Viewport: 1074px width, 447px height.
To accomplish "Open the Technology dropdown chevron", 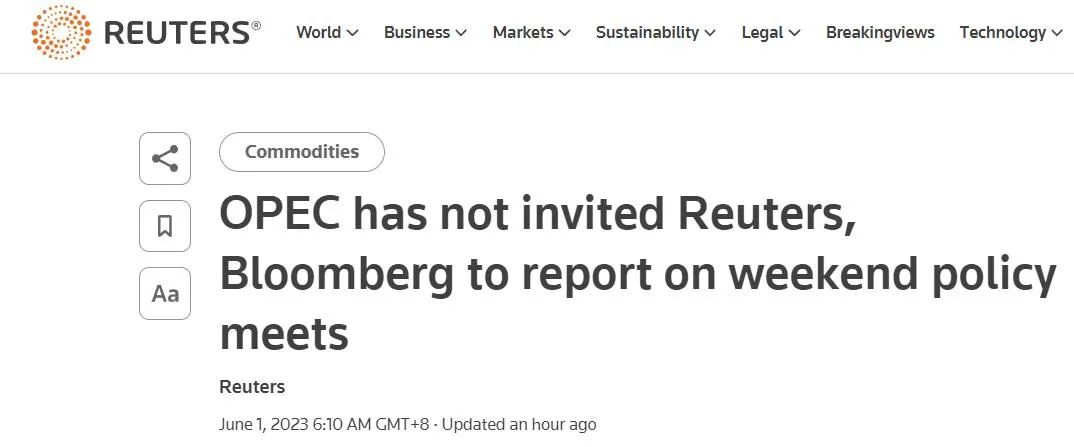I will (1056, 33).
